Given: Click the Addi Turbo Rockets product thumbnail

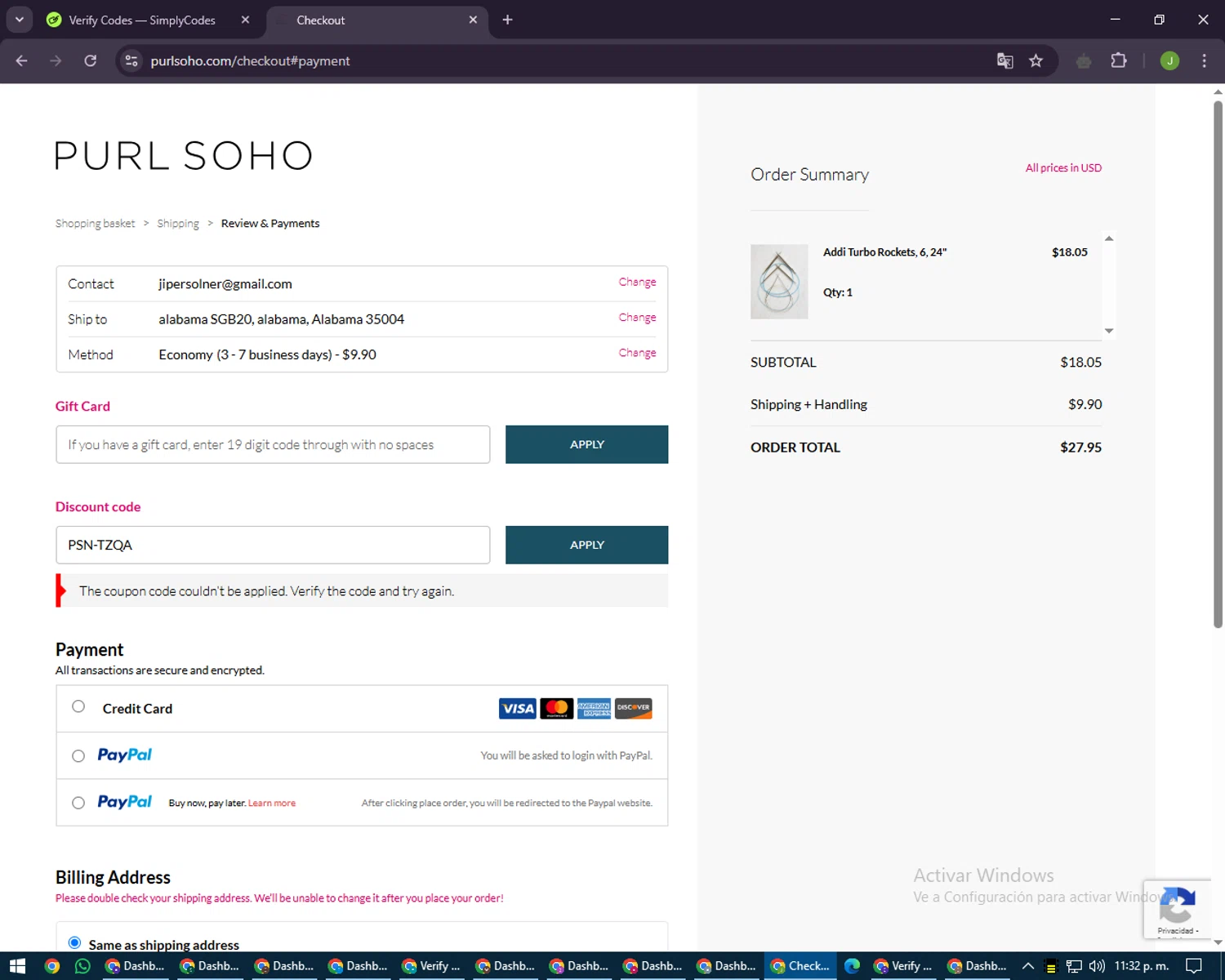Looking at the screenshot, I should pos(779,281).
